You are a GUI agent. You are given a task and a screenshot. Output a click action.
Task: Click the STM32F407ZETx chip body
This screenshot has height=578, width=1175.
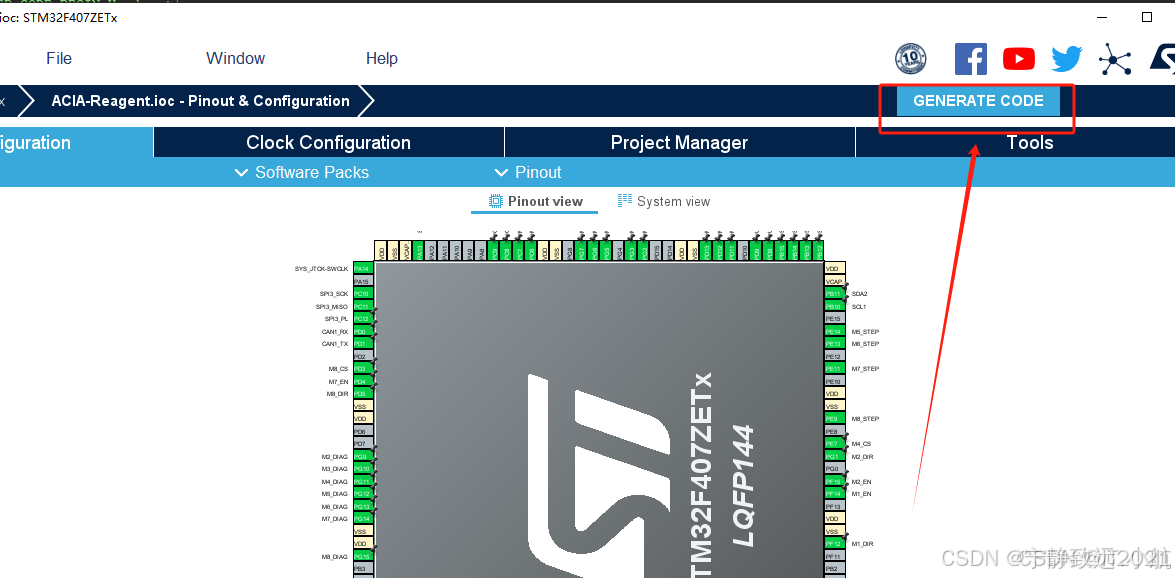tap(599, 420)
